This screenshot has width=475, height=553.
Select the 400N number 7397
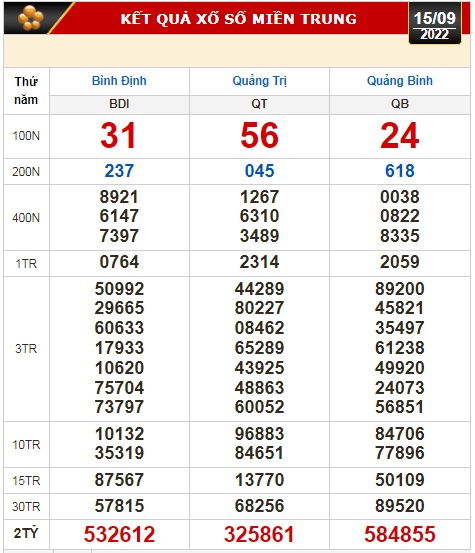click(119, 236)
